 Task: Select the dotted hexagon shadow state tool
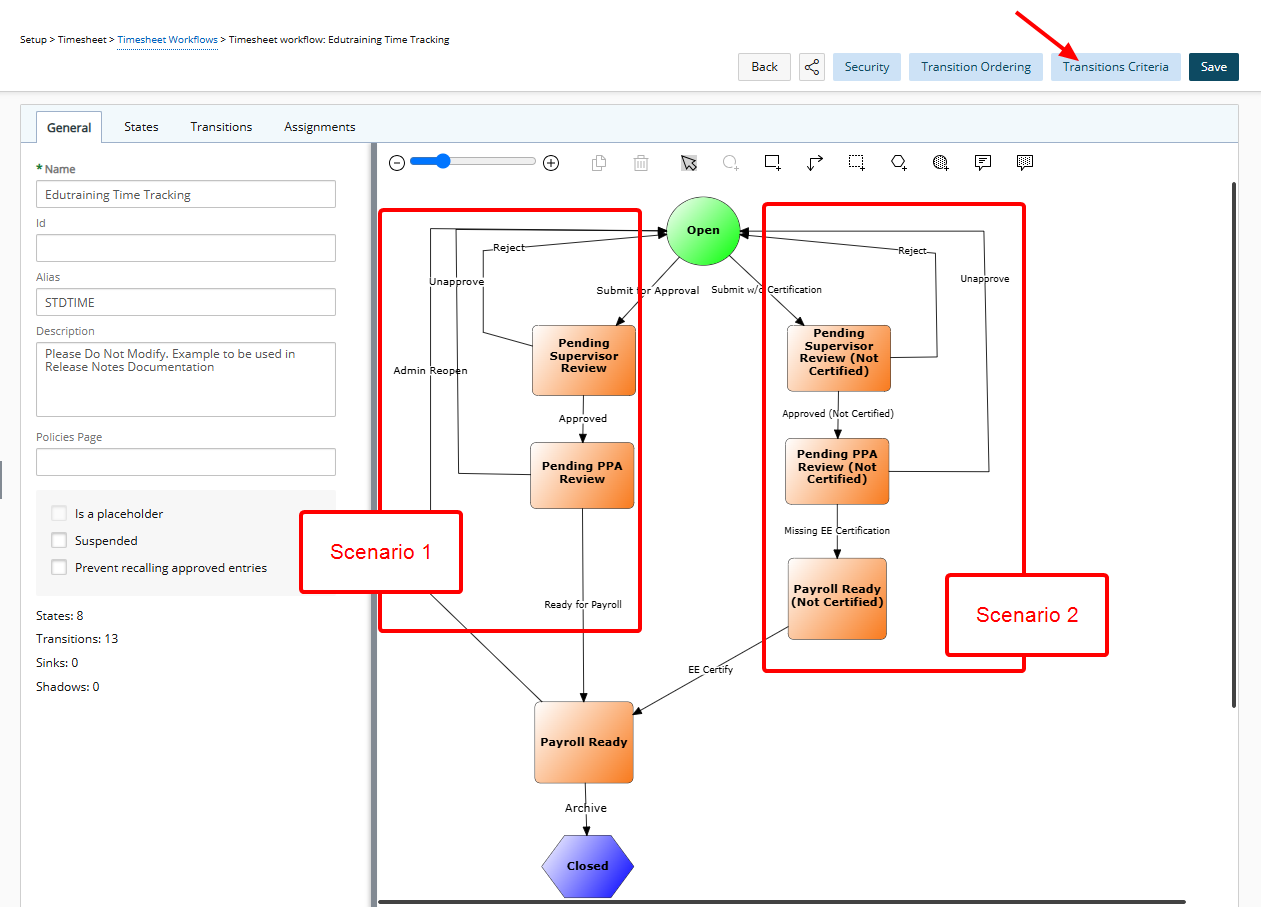point(941,163)
